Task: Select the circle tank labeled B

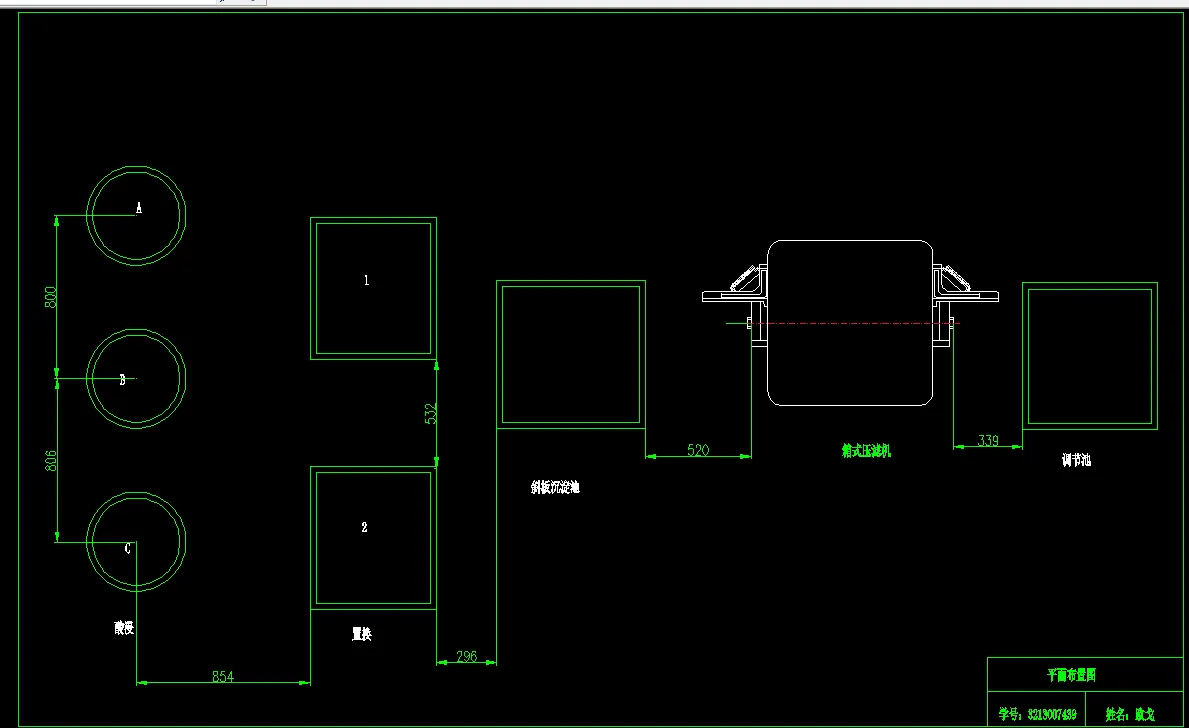Action: [x=136, y=379]
